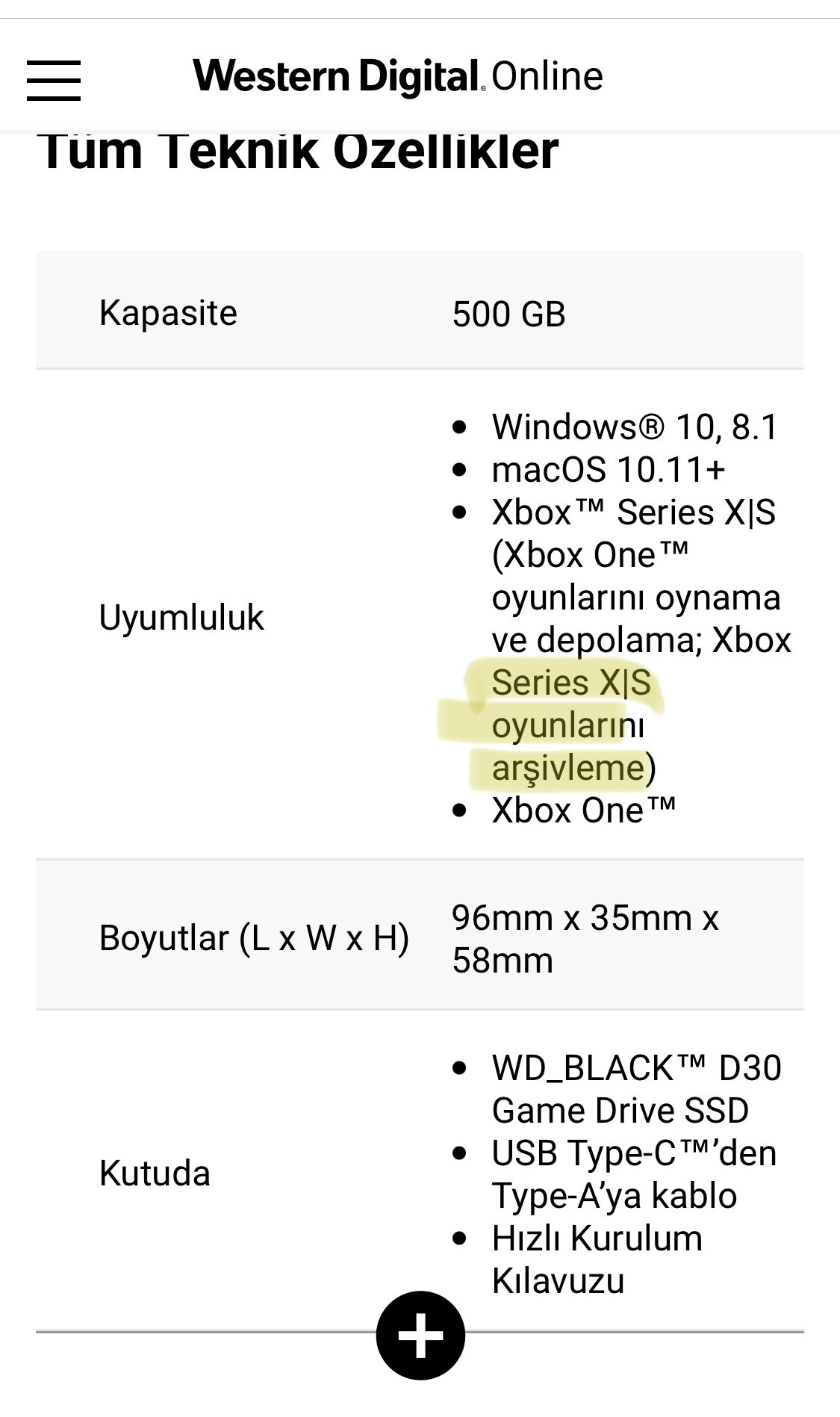The height and width of the screenshot is (1417, 840).
Task: Open the hamburger menu icon
Action: pyautogui.click(x=54, y=80)
